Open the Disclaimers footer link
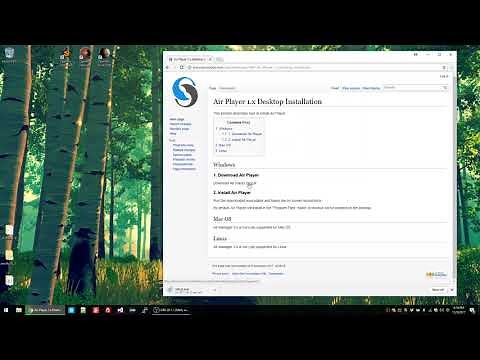 coord(276,274)
